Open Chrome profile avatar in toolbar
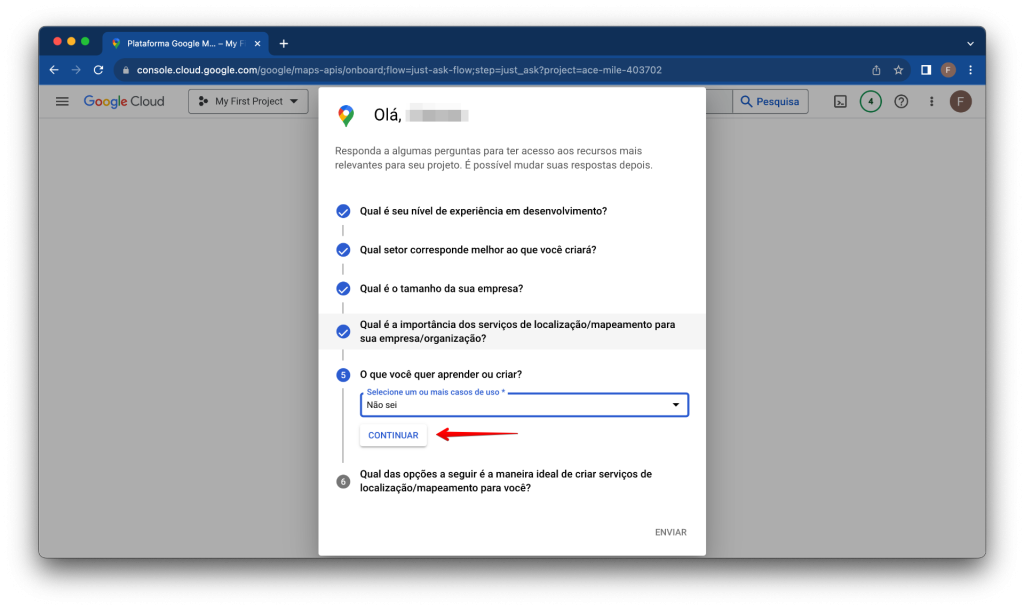Image resolution: width=1024 pixels, height=609 pixels. point(948,70)
